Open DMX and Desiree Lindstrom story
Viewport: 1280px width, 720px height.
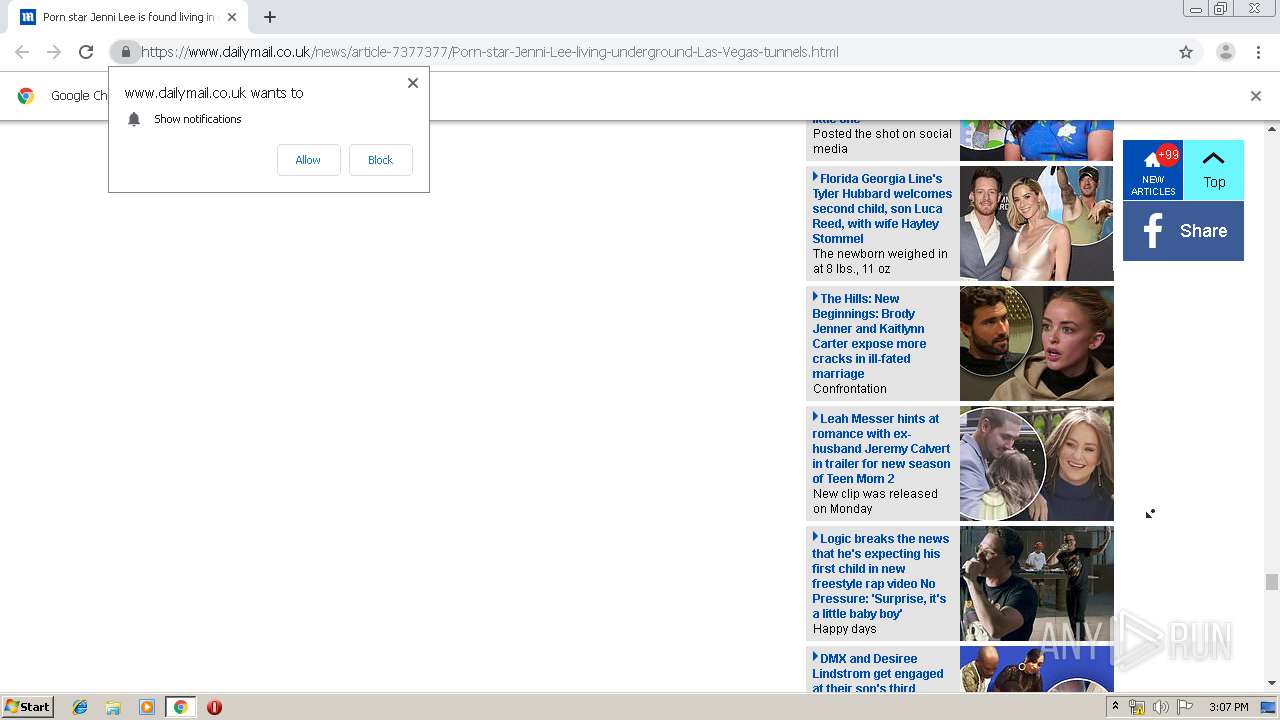click(878, 673)
